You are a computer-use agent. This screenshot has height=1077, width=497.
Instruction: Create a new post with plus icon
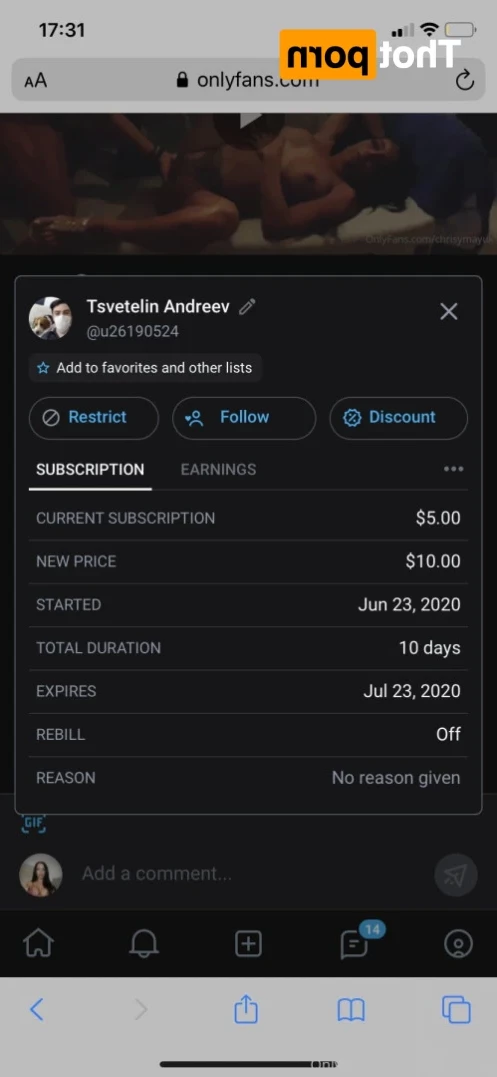(248, 944)
